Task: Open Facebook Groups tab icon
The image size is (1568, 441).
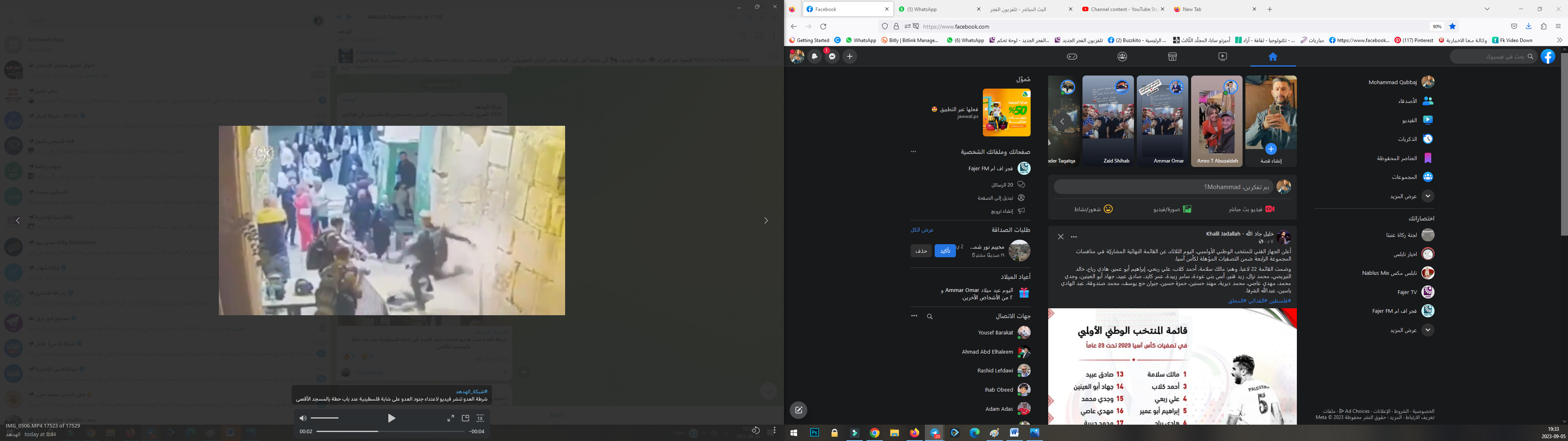Action: (x=1123, y=57)
